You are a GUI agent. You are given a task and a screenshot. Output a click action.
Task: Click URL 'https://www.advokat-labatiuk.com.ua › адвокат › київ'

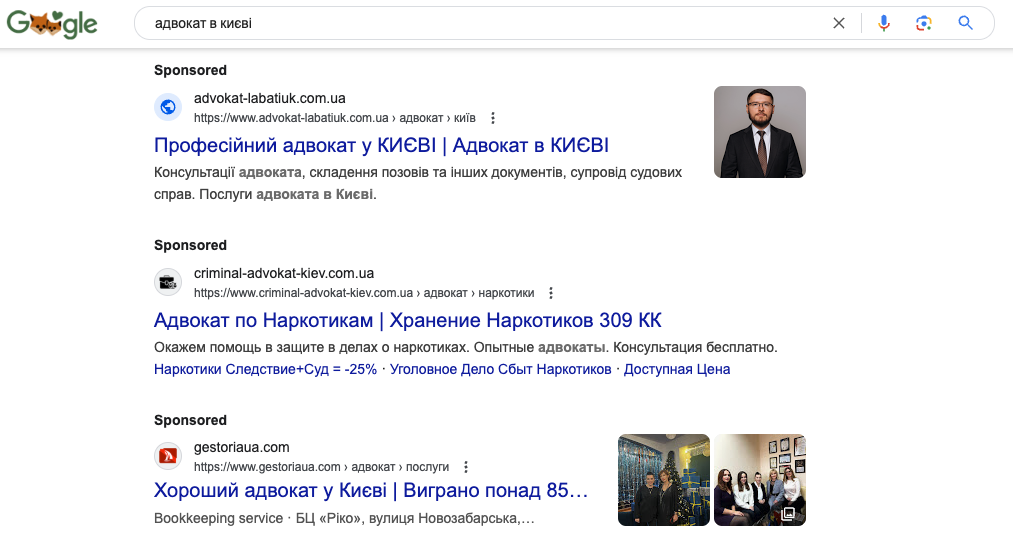tap(335, 118)
